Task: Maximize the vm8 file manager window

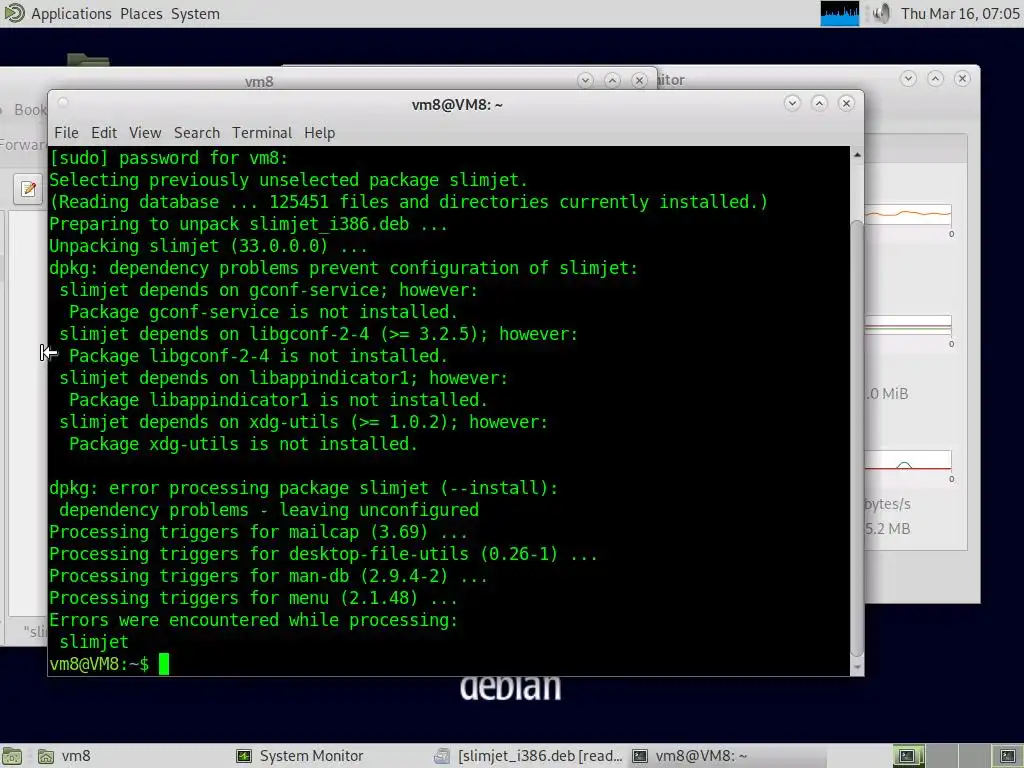Action: 612,80
